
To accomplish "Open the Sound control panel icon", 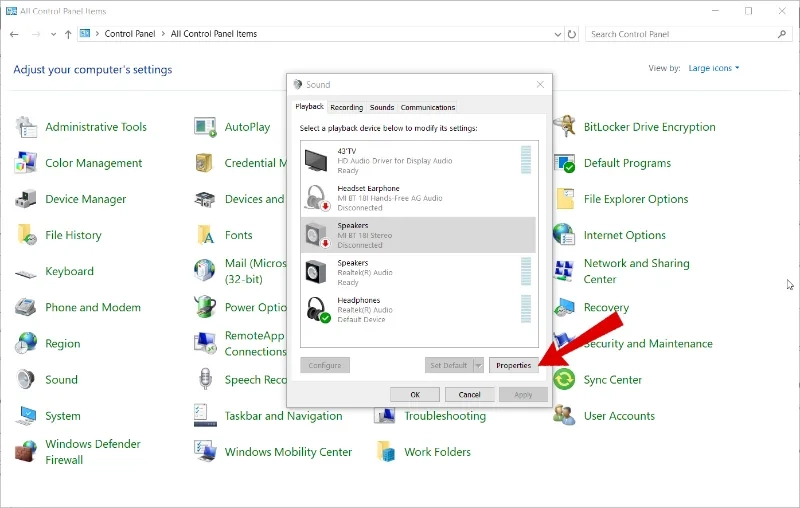I will [26, 379].
